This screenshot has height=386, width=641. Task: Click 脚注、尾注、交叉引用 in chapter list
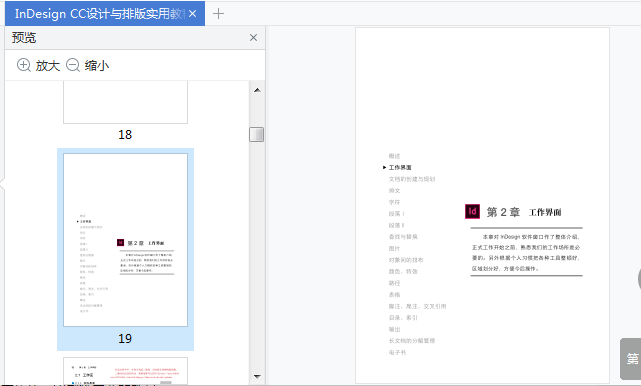click(x=417, y=306)
